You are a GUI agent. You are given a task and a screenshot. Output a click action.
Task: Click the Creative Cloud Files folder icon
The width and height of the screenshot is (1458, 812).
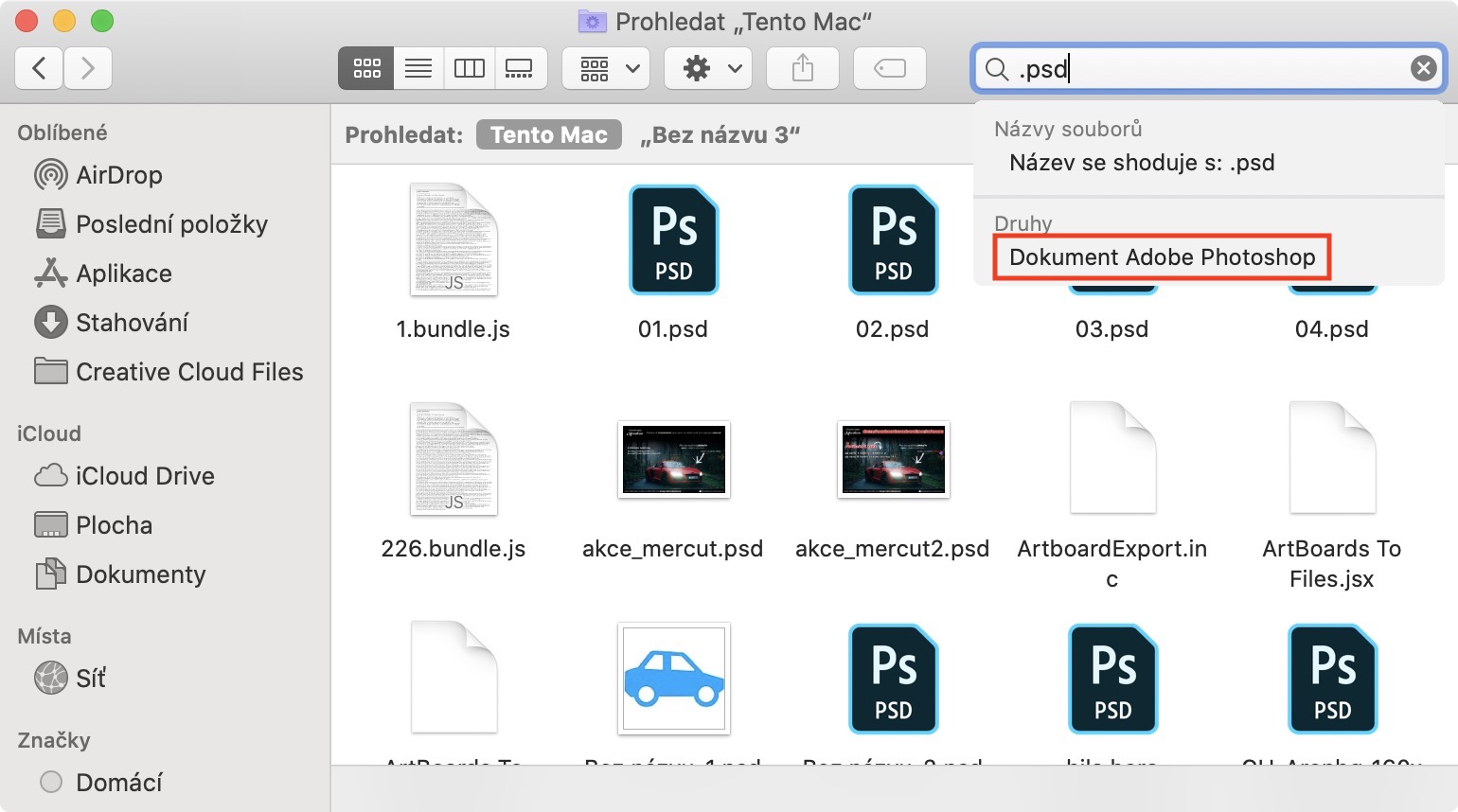point(50,371)
